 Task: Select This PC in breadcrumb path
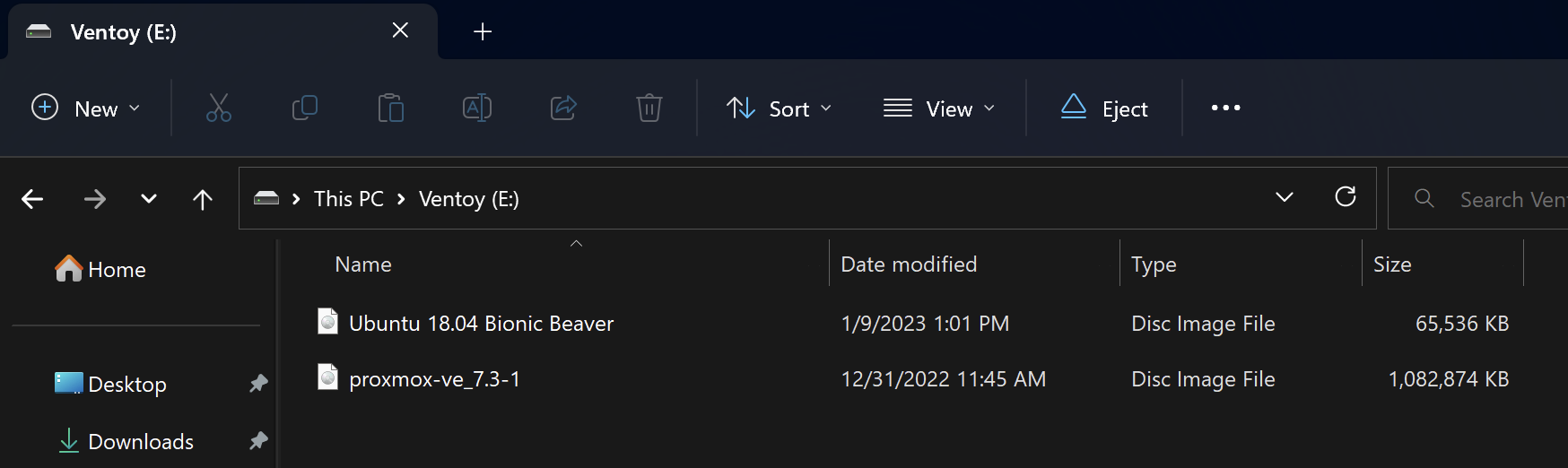pyautogui.click(x=349, y=198)
